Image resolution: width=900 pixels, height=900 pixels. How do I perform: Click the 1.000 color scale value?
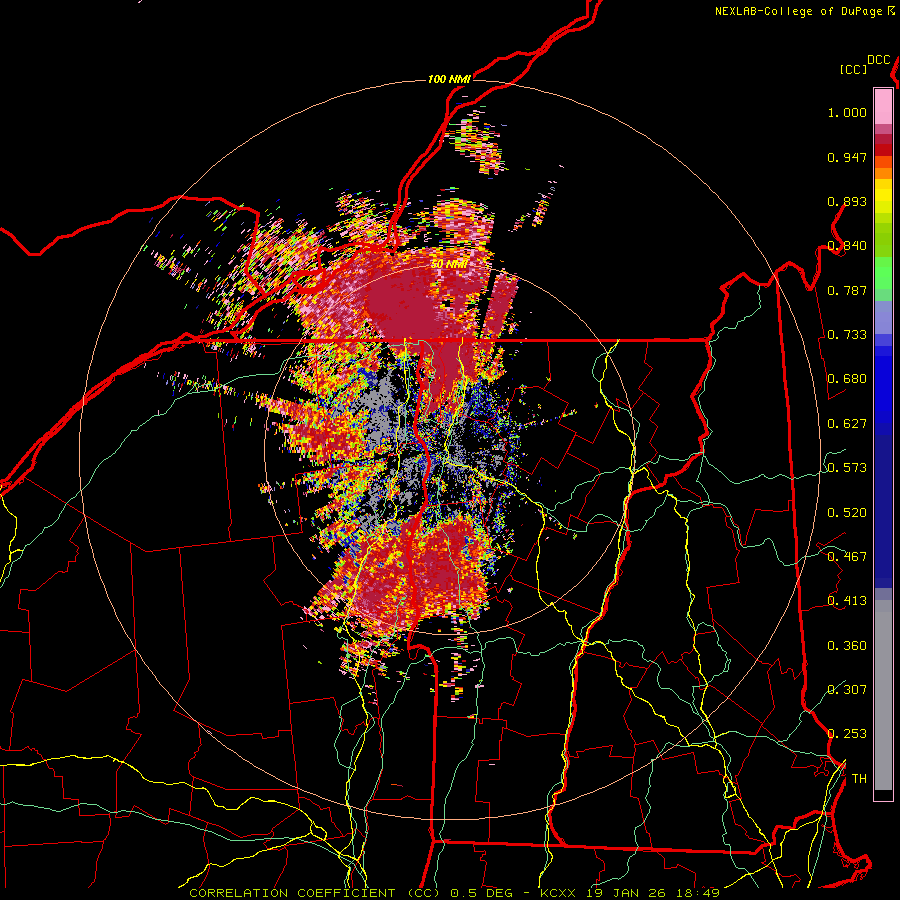[x=847, y=112]
